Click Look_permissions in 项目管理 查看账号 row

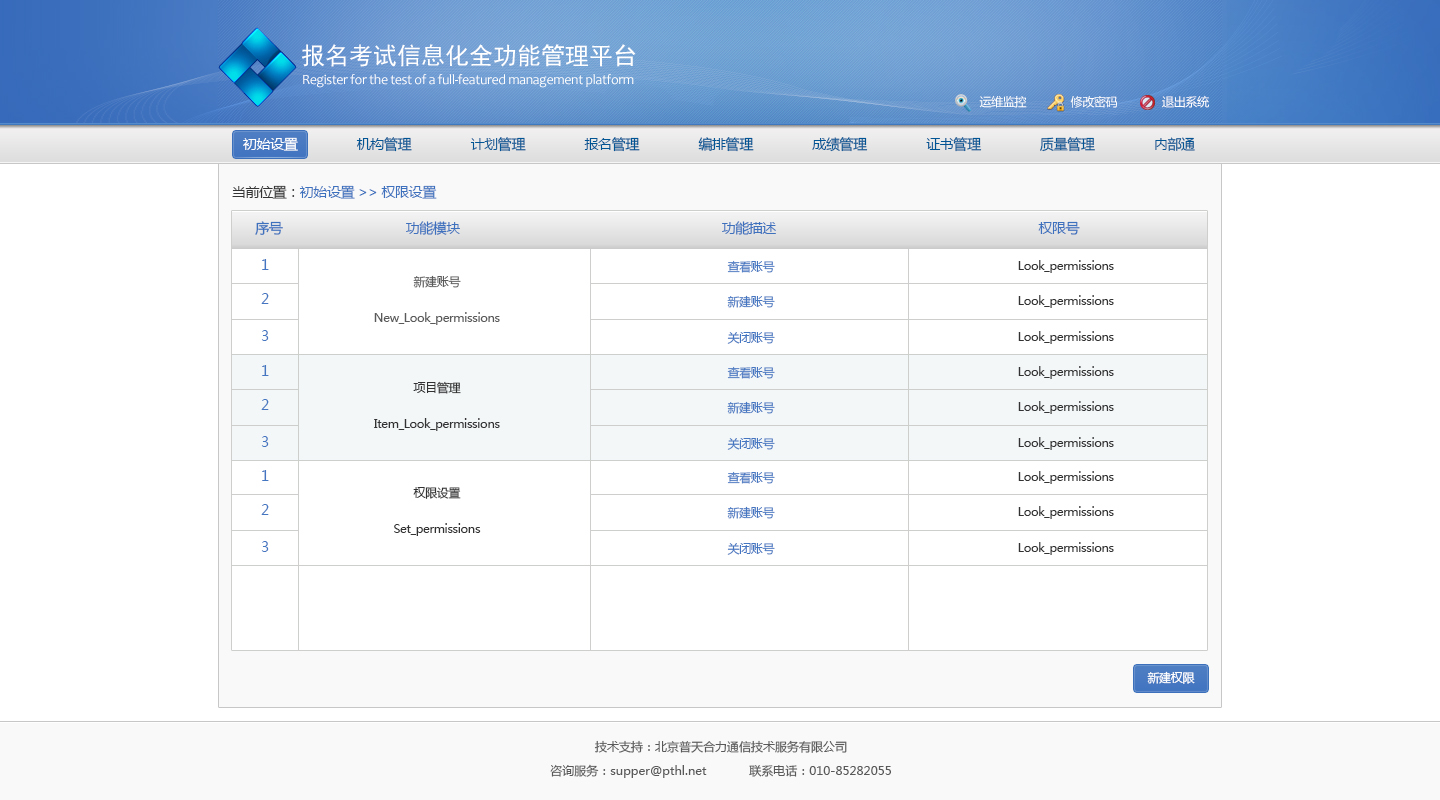coord(1066,372)
